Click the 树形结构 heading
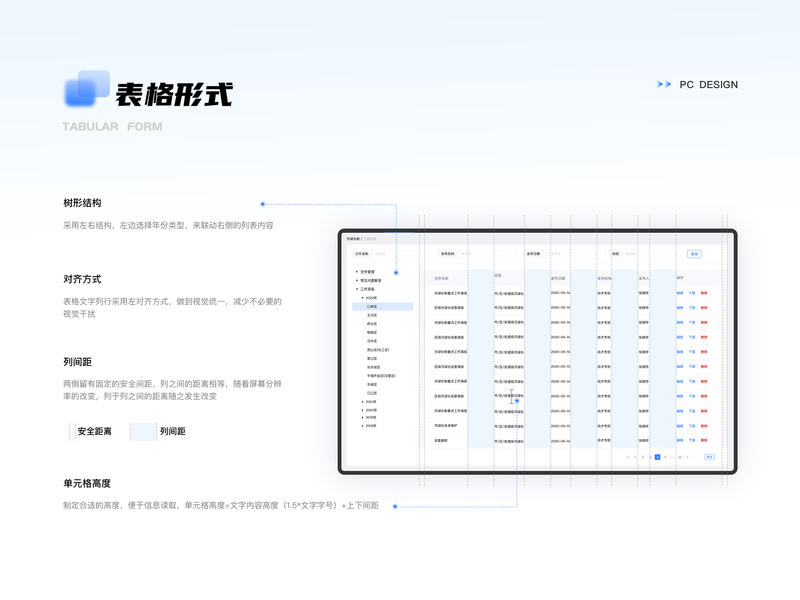Viewport: 800px width, 600px height. [82, 203]
